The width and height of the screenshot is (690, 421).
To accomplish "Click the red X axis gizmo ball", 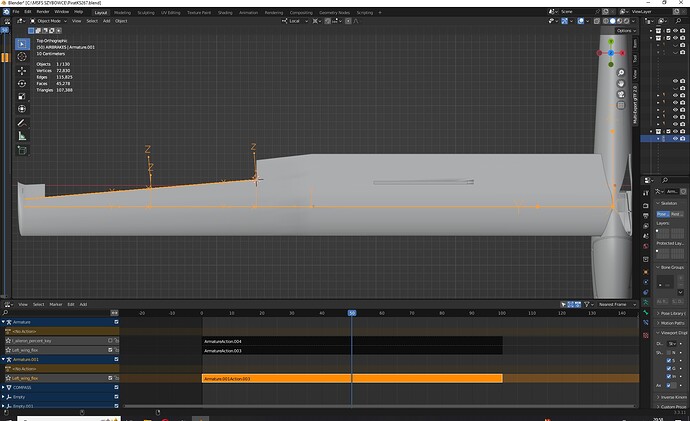I will tap(622, 53).
